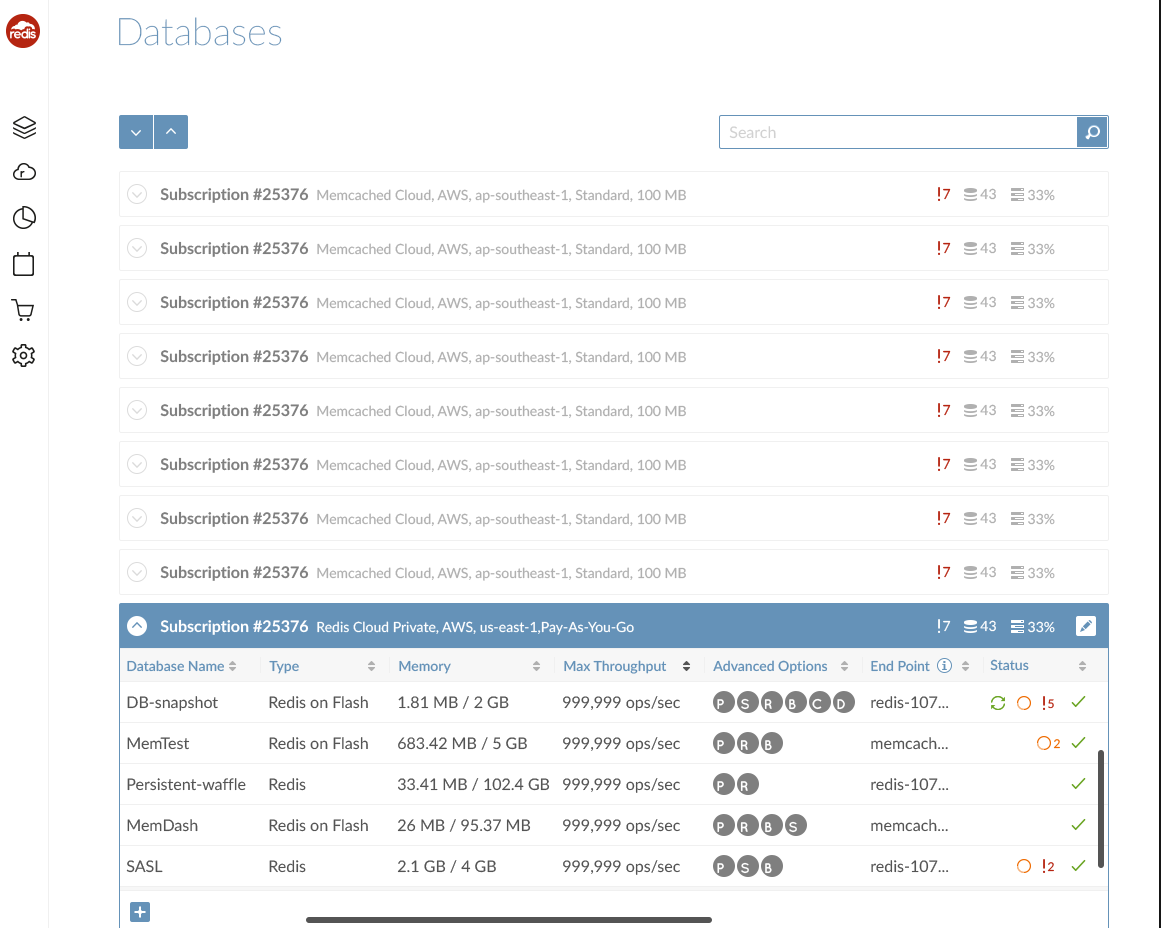
Task: Sort by Type column arrows
Action: 371,666
